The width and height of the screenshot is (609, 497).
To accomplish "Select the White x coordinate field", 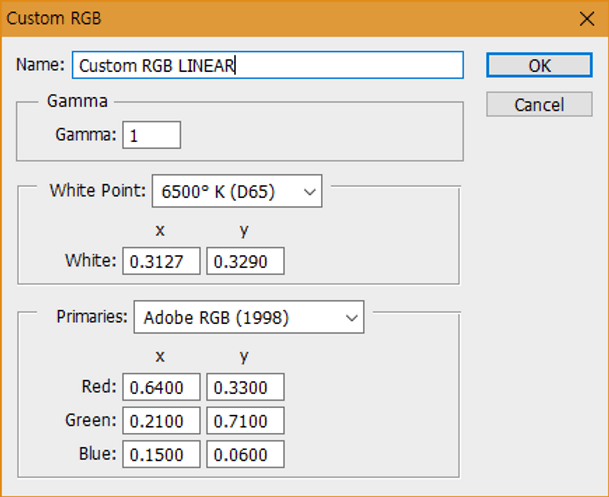I will (161, 262).
